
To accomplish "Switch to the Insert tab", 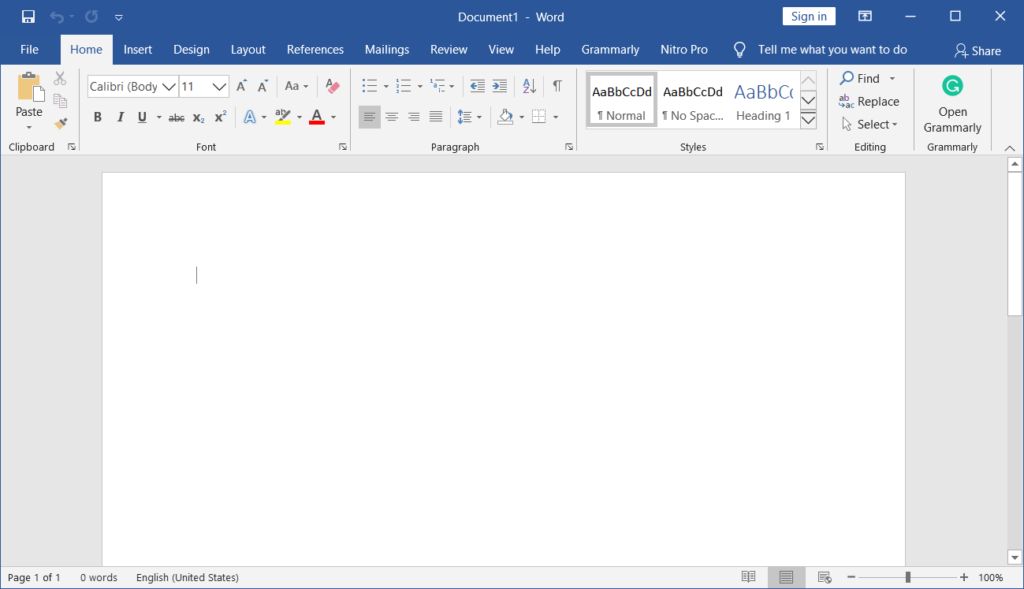I will (x=137, y=49).
